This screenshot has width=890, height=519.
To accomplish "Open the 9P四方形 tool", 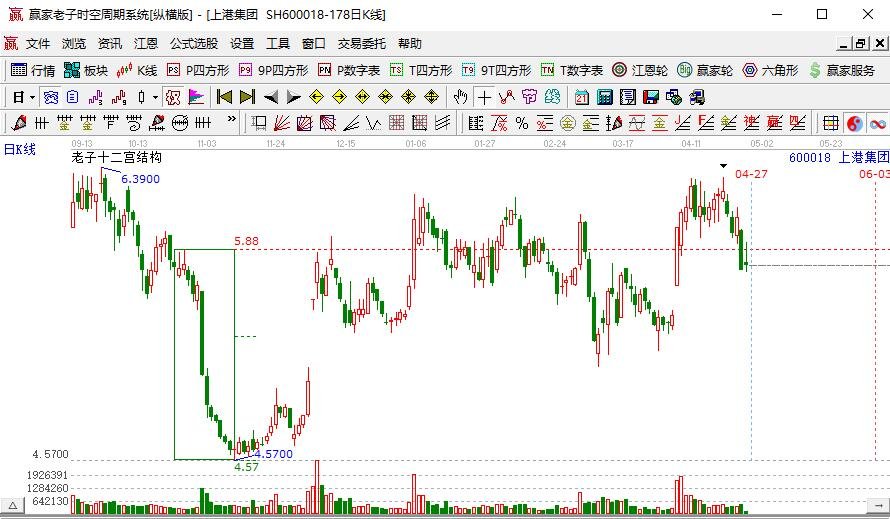I will [274, 70].
